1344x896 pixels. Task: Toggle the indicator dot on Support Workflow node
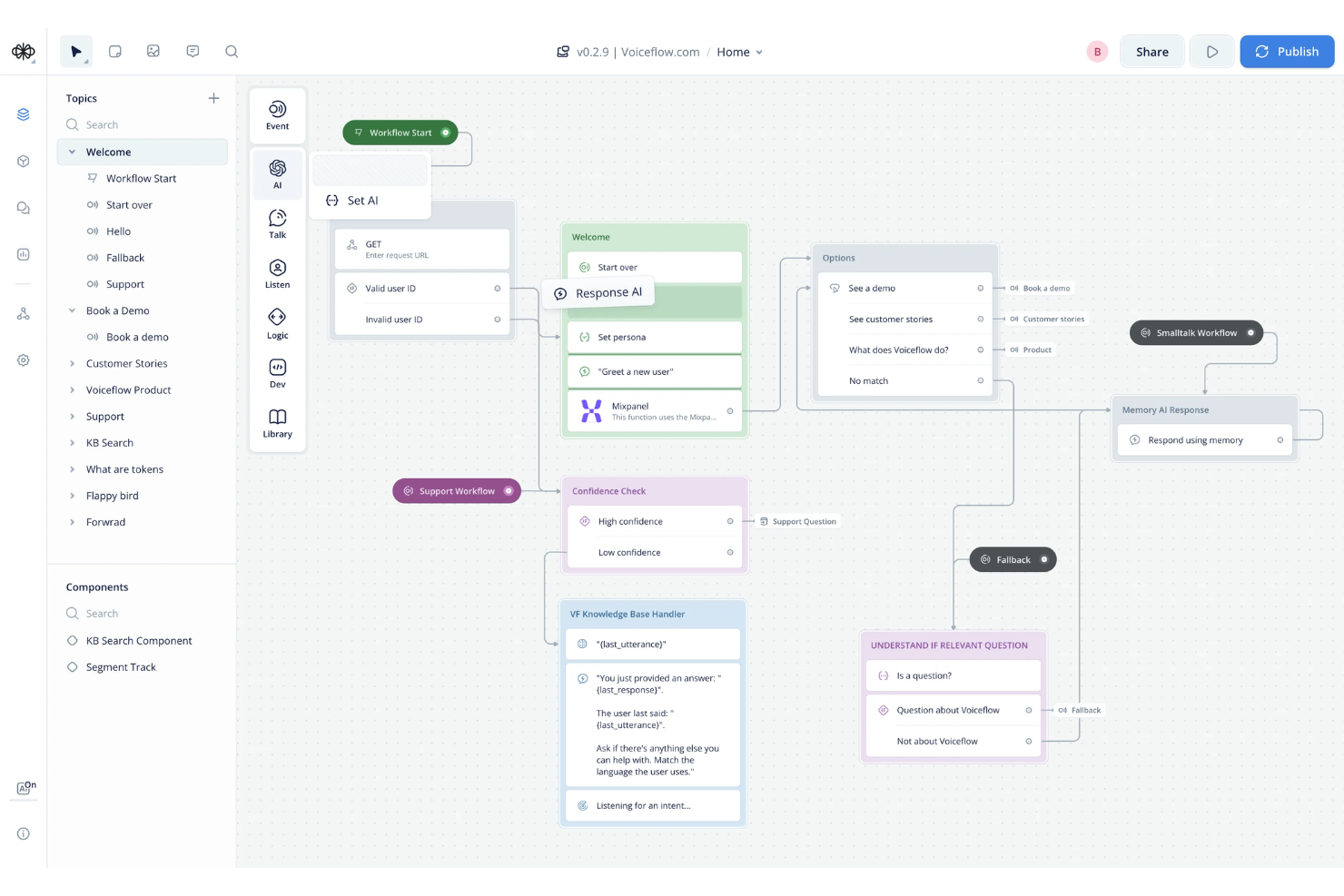(509, 490)
